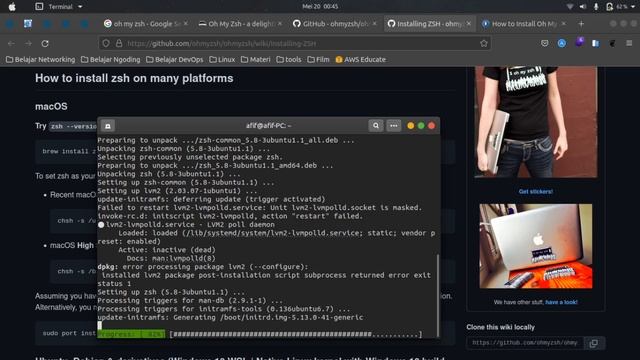
Task: Open the Film bookmark folder
Action: [x=318, y=60]
